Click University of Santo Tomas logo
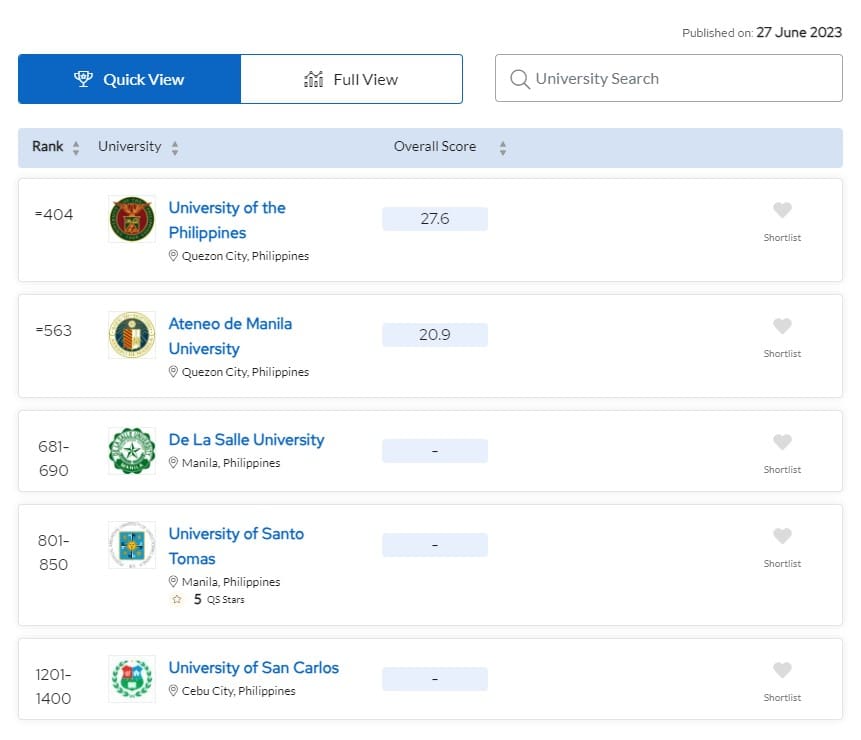This screenshot has height=740, width=861. [132, 545]
